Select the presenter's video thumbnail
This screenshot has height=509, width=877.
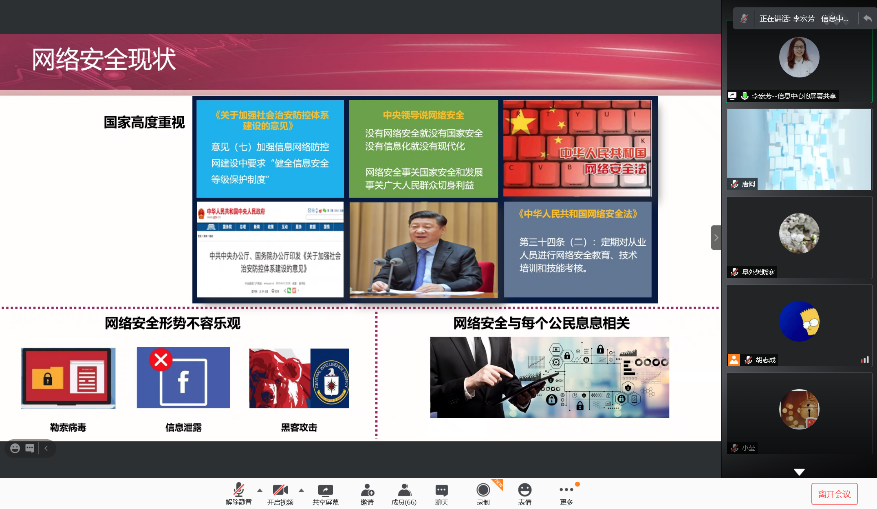[798, 59]
